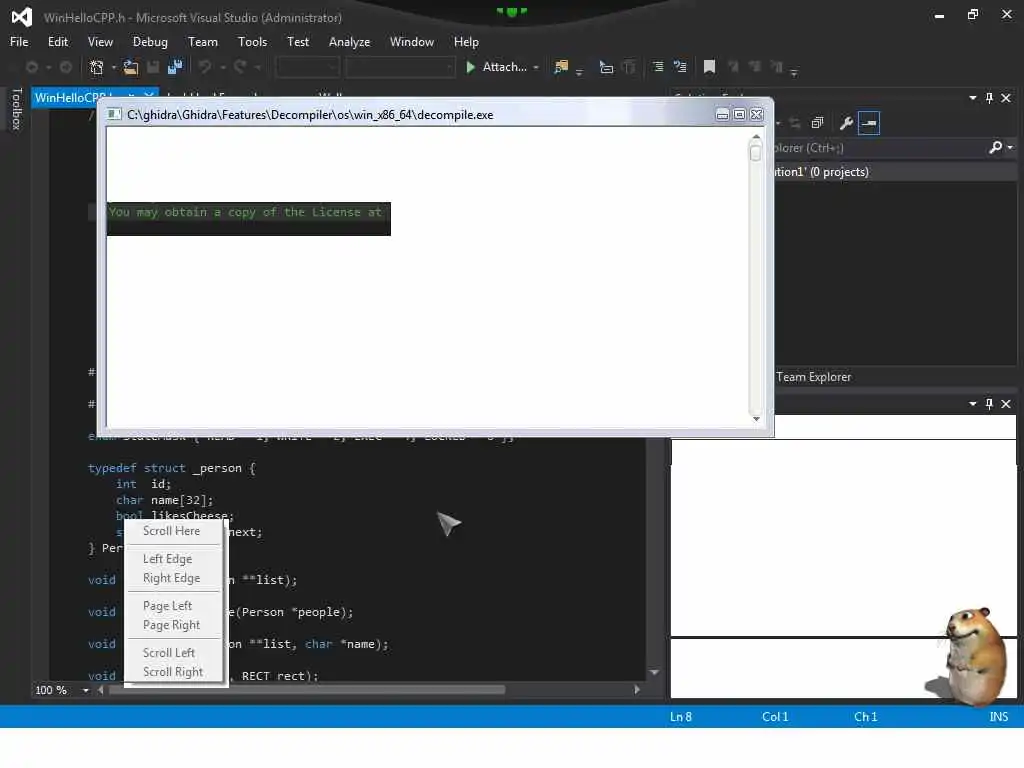Minimize the decompile.exe window
This screenshot has height=768, width=1024.
[722, 115]
